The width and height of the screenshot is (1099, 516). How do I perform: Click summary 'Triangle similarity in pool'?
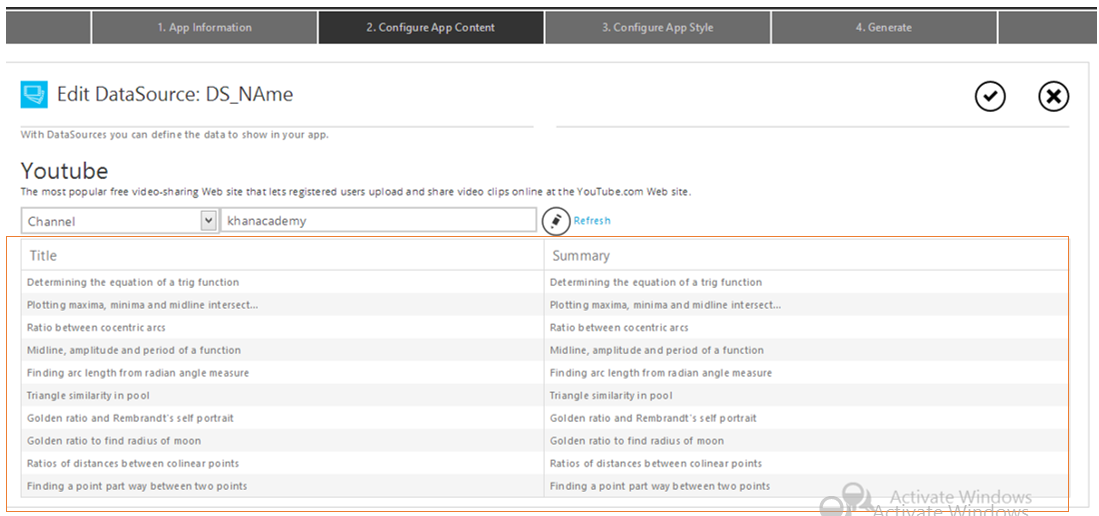click(611, 395)
